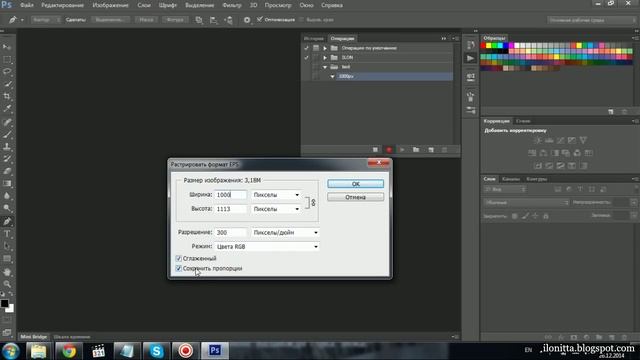The width and height of the screenshot is (640, 360).
Task: Open width units dropdown (Пикселы)
Action: pos(276,195)
